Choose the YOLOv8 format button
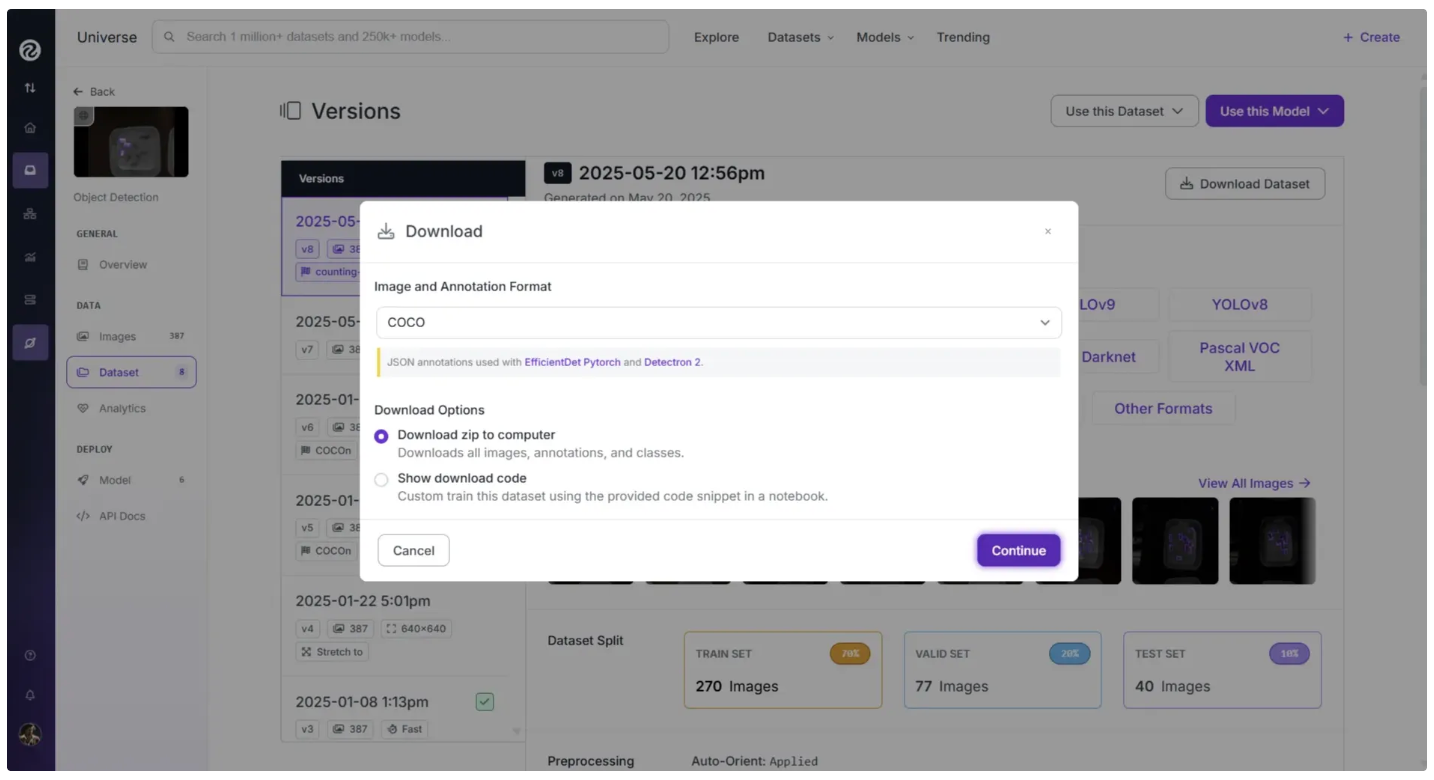The width and height of the screenshot is (1434, 780). 1239,304
